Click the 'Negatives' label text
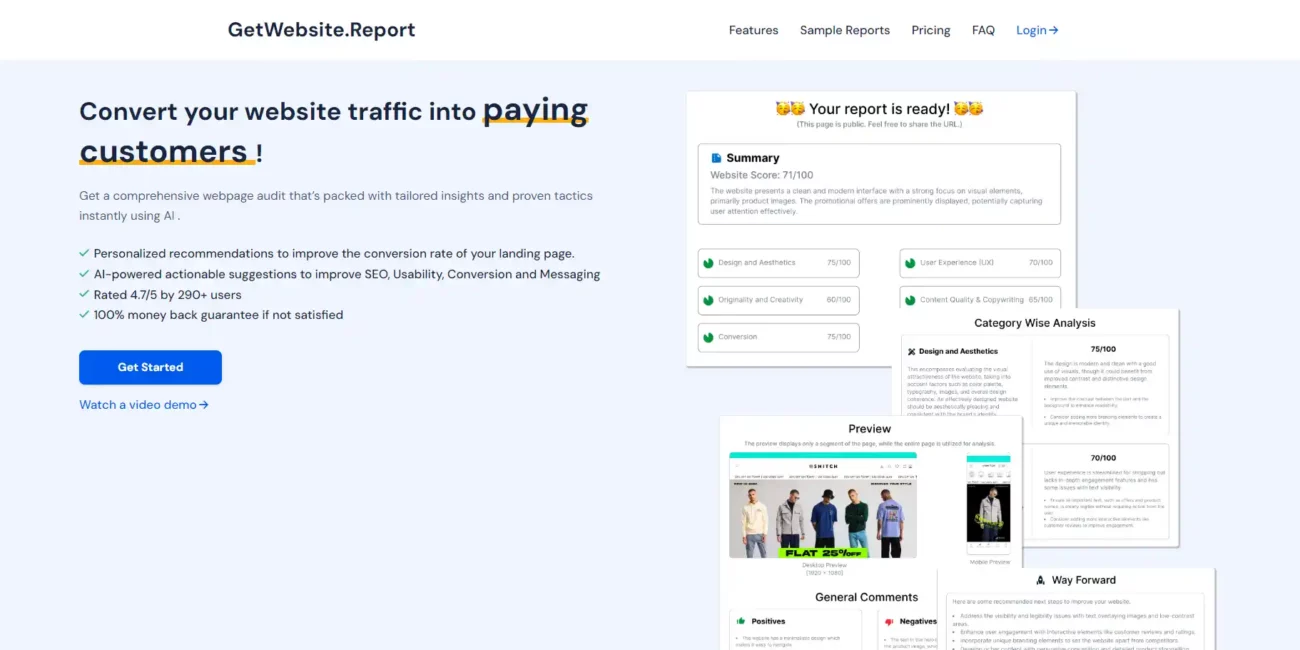The width and height of the screenshot is (1300, 650). pyautogui.click(x=918, y=621)
